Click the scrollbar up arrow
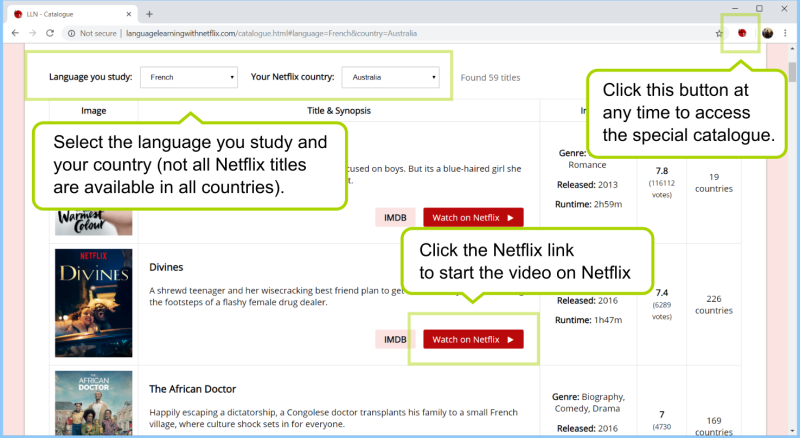The height and width of the screenshot is (438, 800). (792, 49)
